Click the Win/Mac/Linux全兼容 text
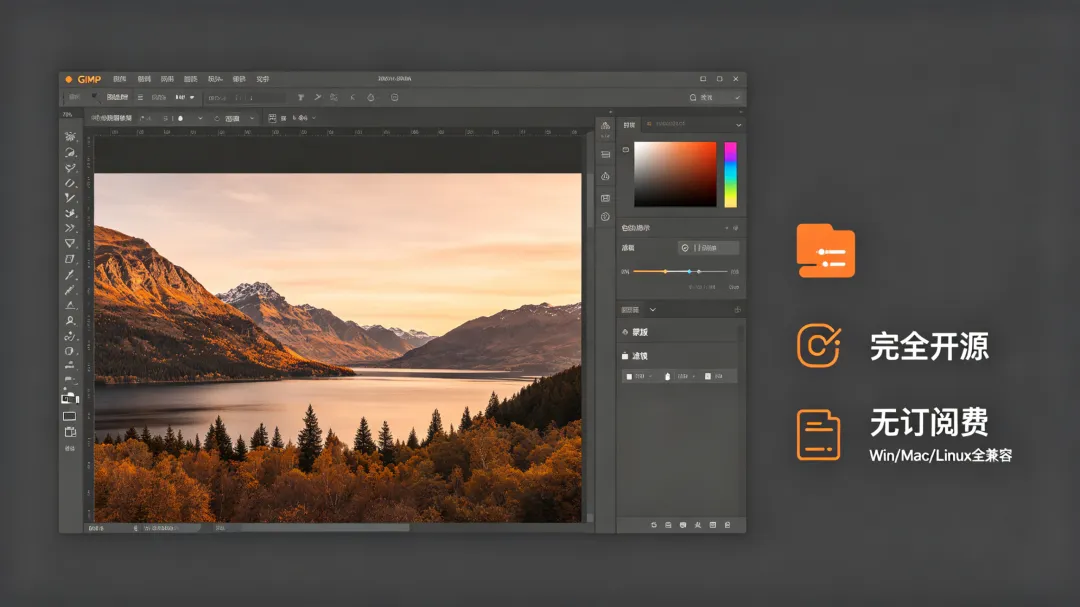Image resolution: width=1080 pixels, height=607 pixels. point(940,455)
